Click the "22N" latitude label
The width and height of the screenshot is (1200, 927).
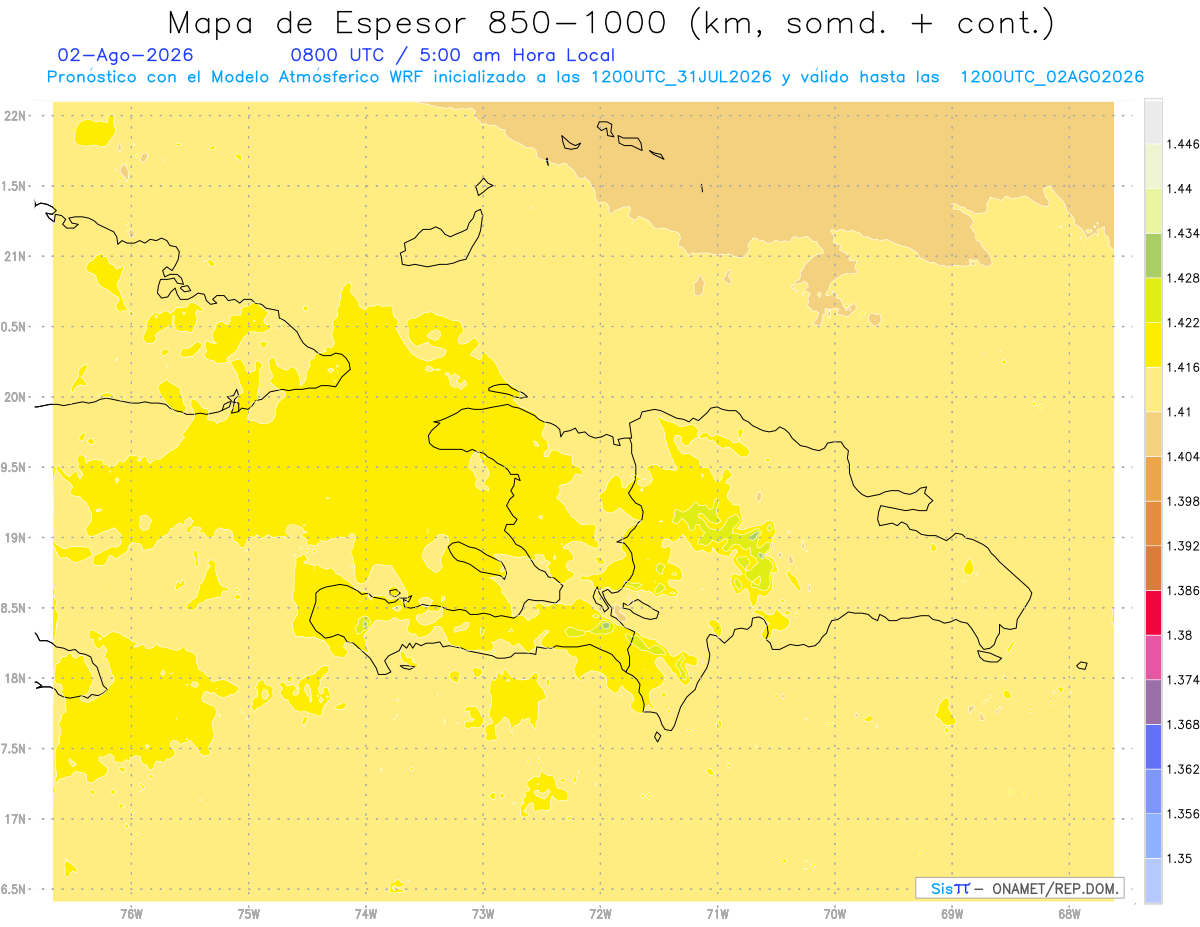pyautogui.click(x=16, y=116)
